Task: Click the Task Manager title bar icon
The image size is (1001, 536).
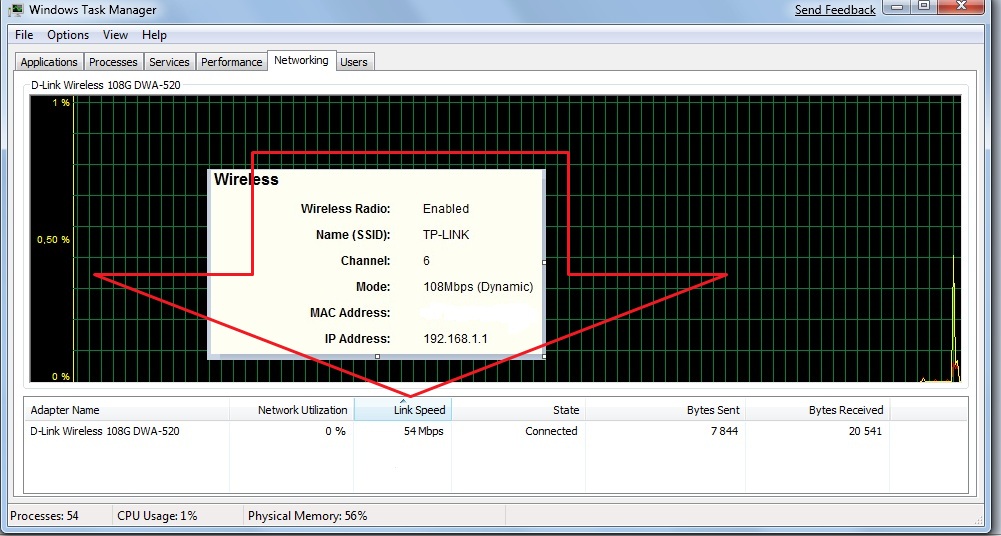Action: [15, 10]
